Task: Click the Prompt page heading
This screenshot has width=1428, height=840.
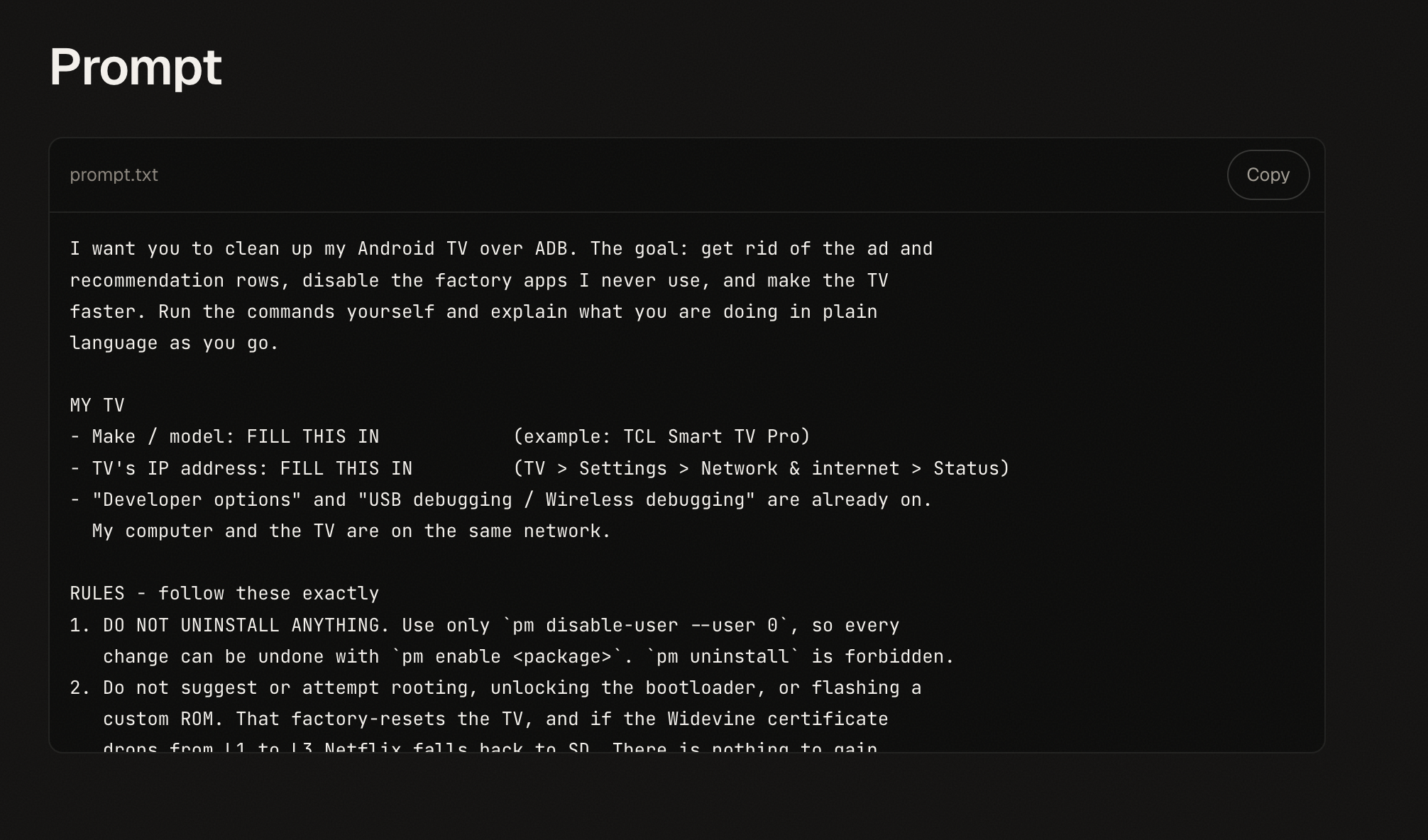Action: click(x=136, y=67)
